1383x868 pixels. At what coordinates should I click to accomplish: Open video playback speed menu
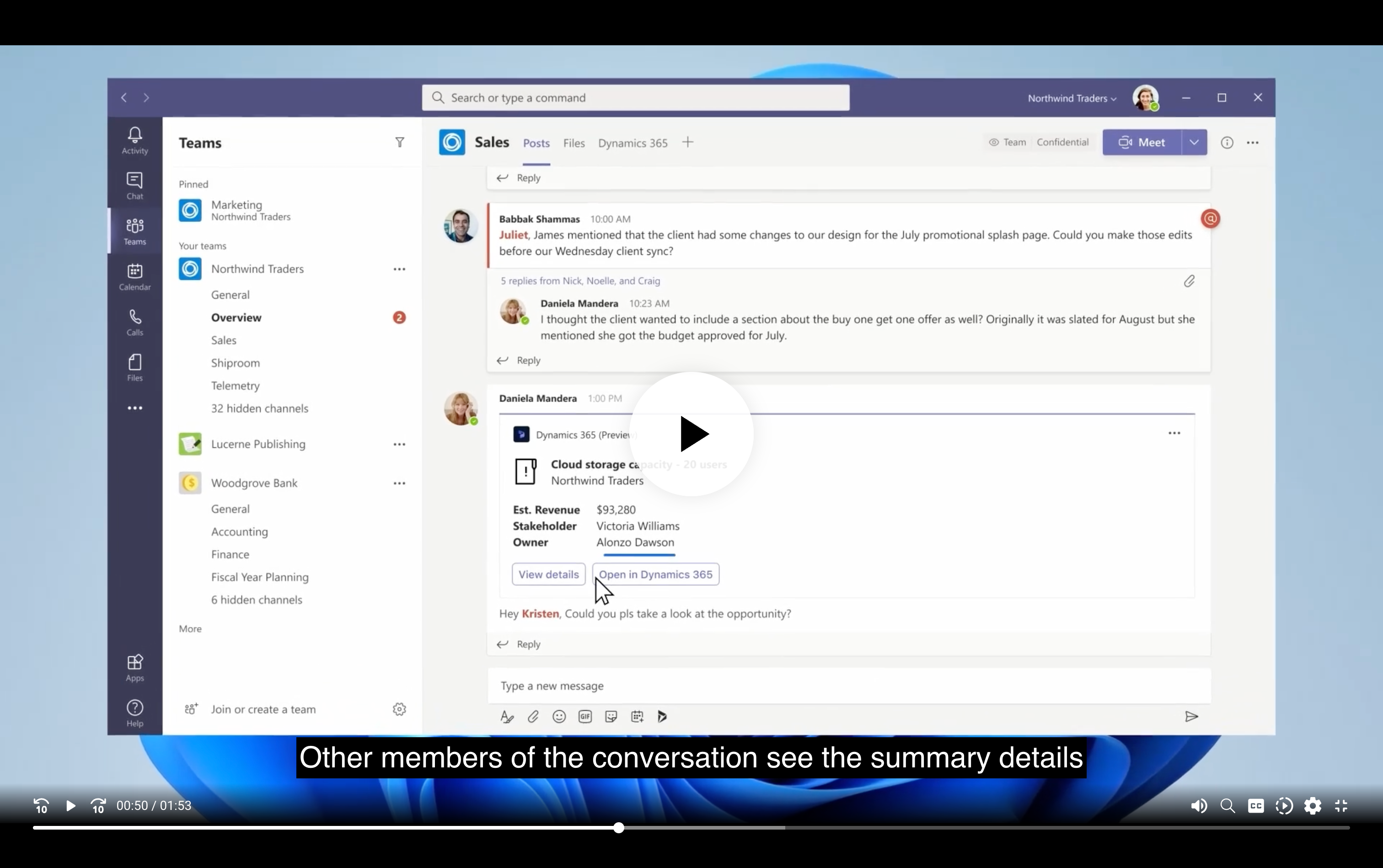pos(1284,806)
